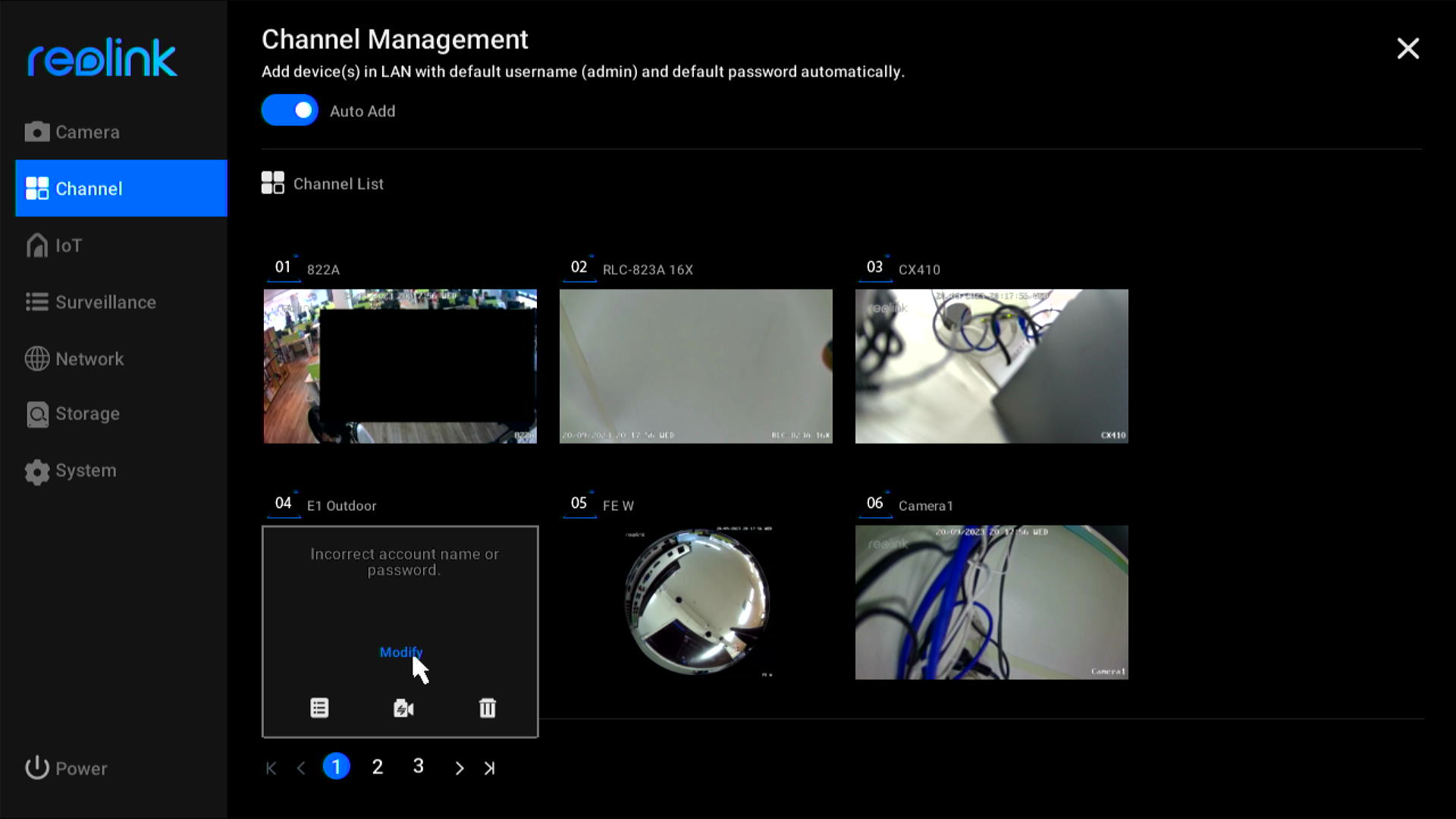1456x819 pixels.
Task: Click the Channel sidebar icon
Action: pos(36,188)
